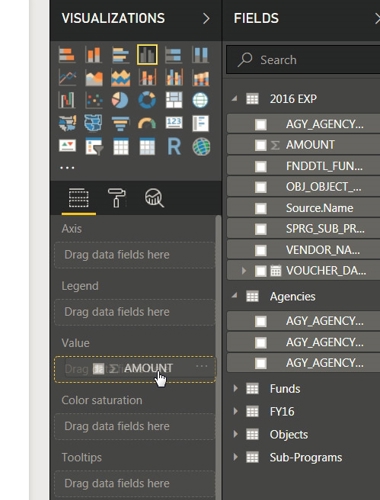Select the Funnel chart visual
Screen dimensions: 380x500
[120, 123]
